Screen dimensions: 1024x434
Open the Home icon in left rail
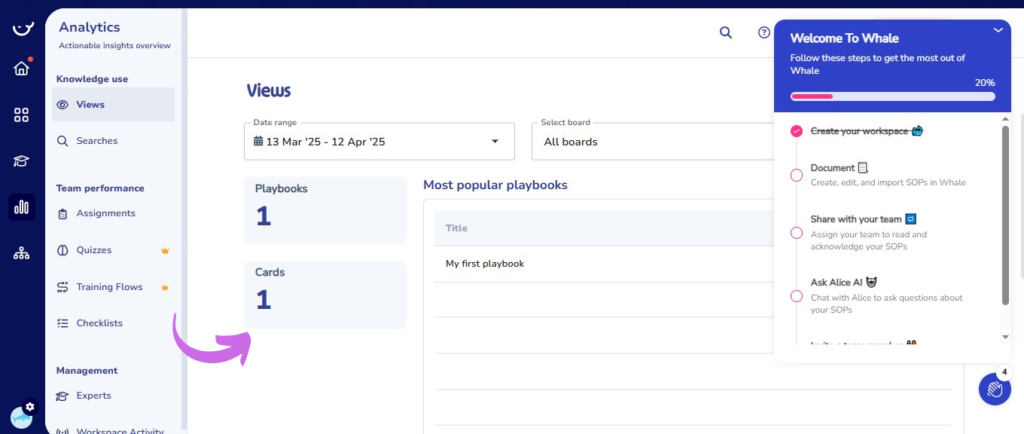[x=22, y=68]
